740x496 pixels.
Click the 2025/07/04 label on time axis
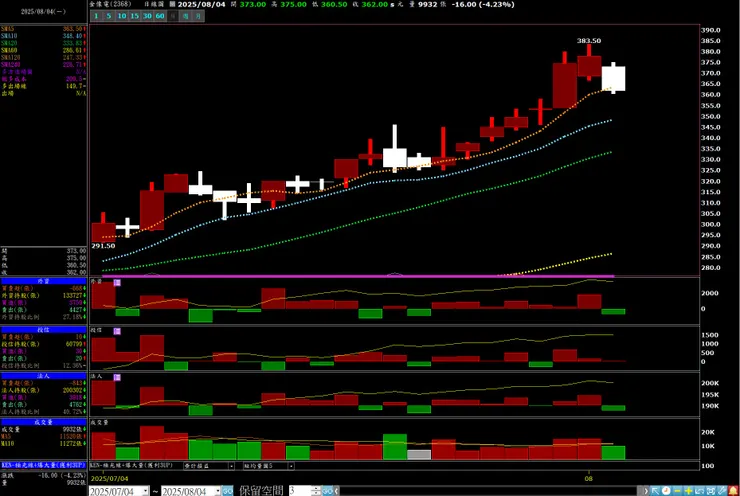109,479
